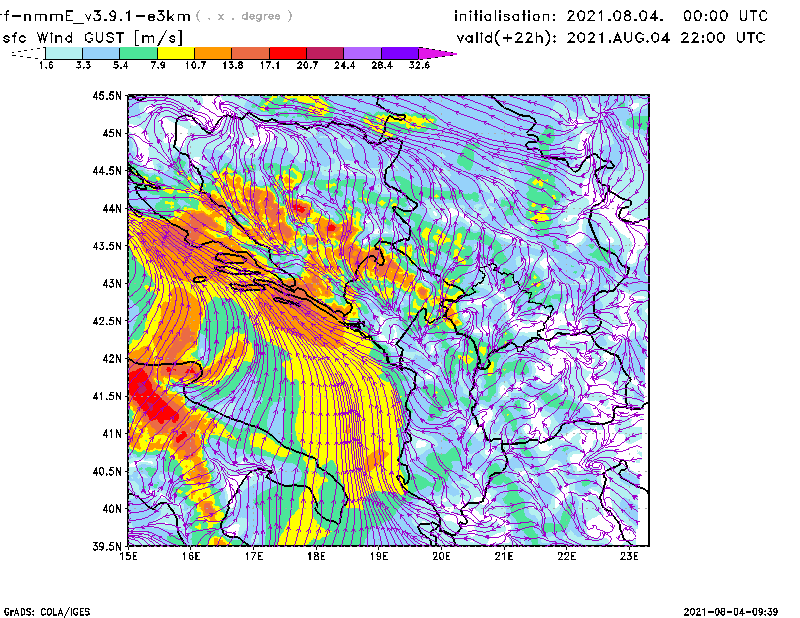Select the violet legend swatch

click(x=401, y=53)
